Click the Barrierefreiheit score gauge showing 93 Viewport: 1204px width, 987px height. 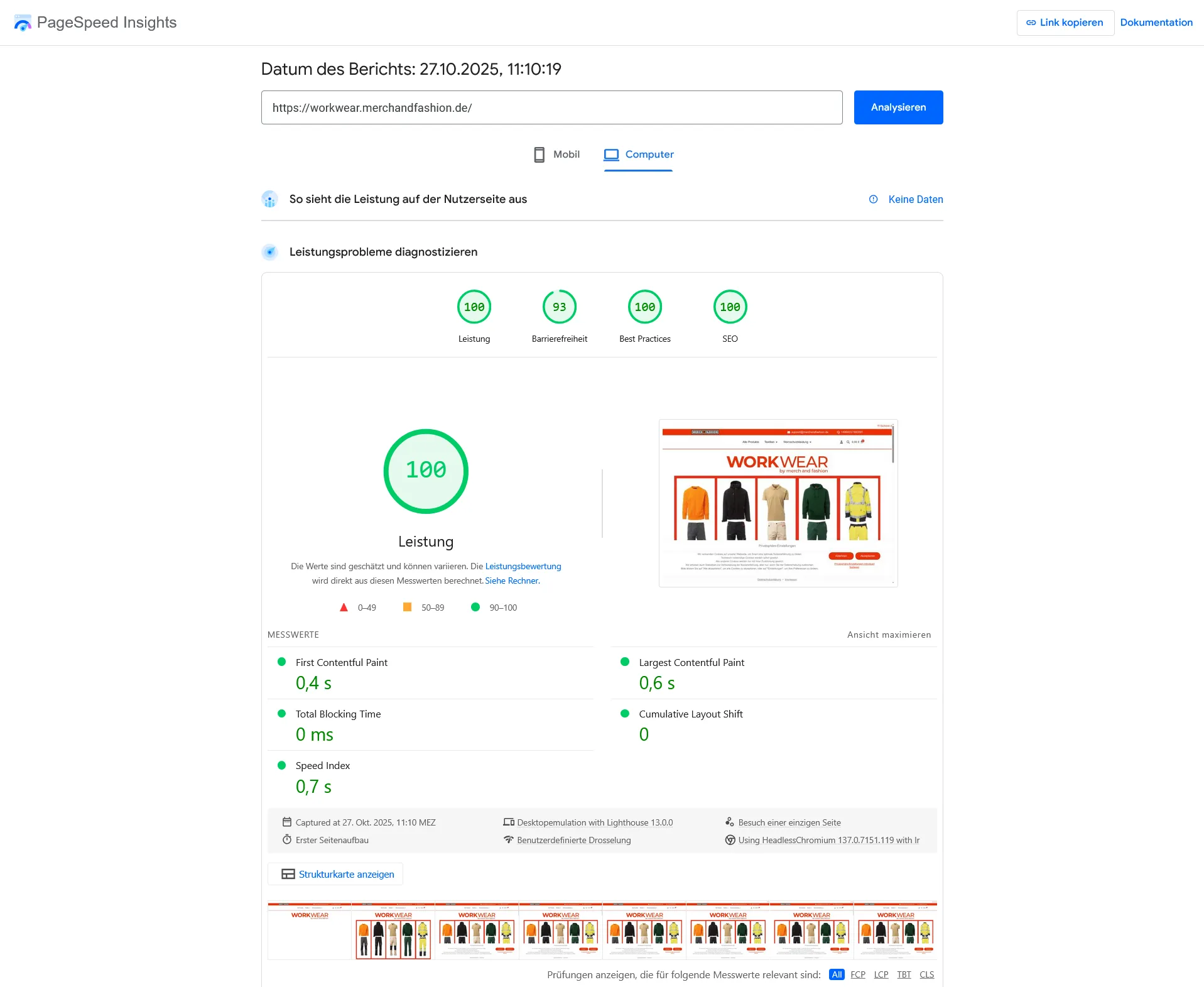(x=558, y=307)
